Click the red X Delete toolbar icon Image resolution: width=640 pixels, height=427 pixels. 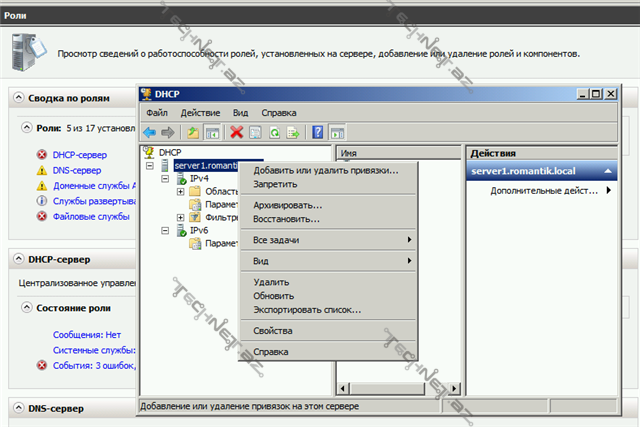[237, 132]
